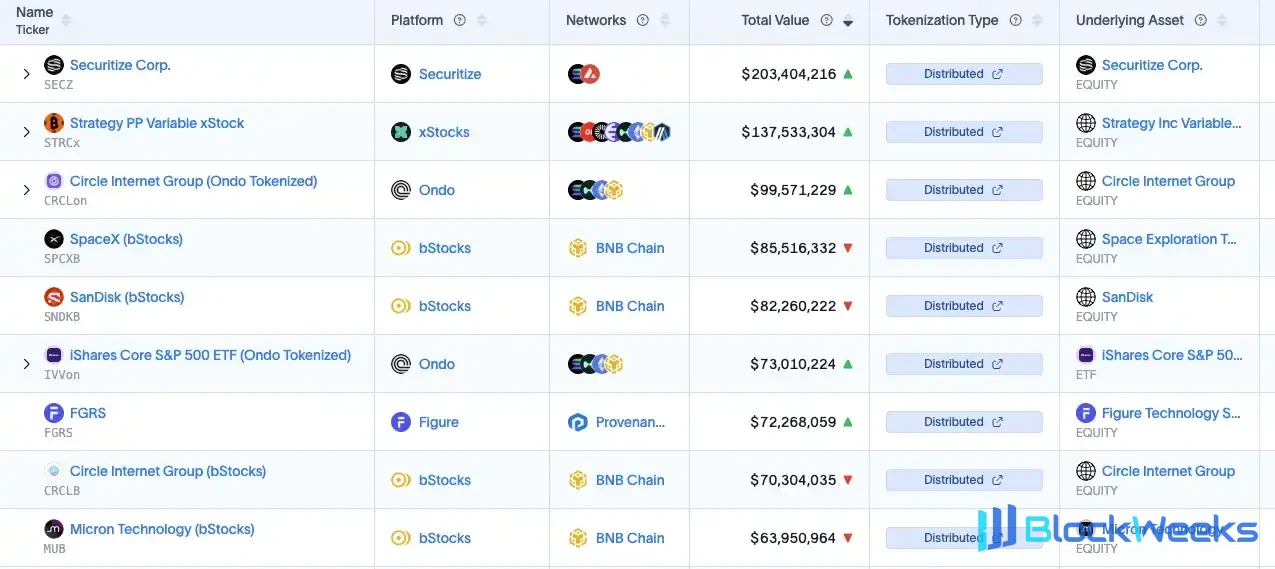Open the SanDisk (bStocks) asset link
This screenshot has width=1275, height=569.
click(x=127, y=297)
